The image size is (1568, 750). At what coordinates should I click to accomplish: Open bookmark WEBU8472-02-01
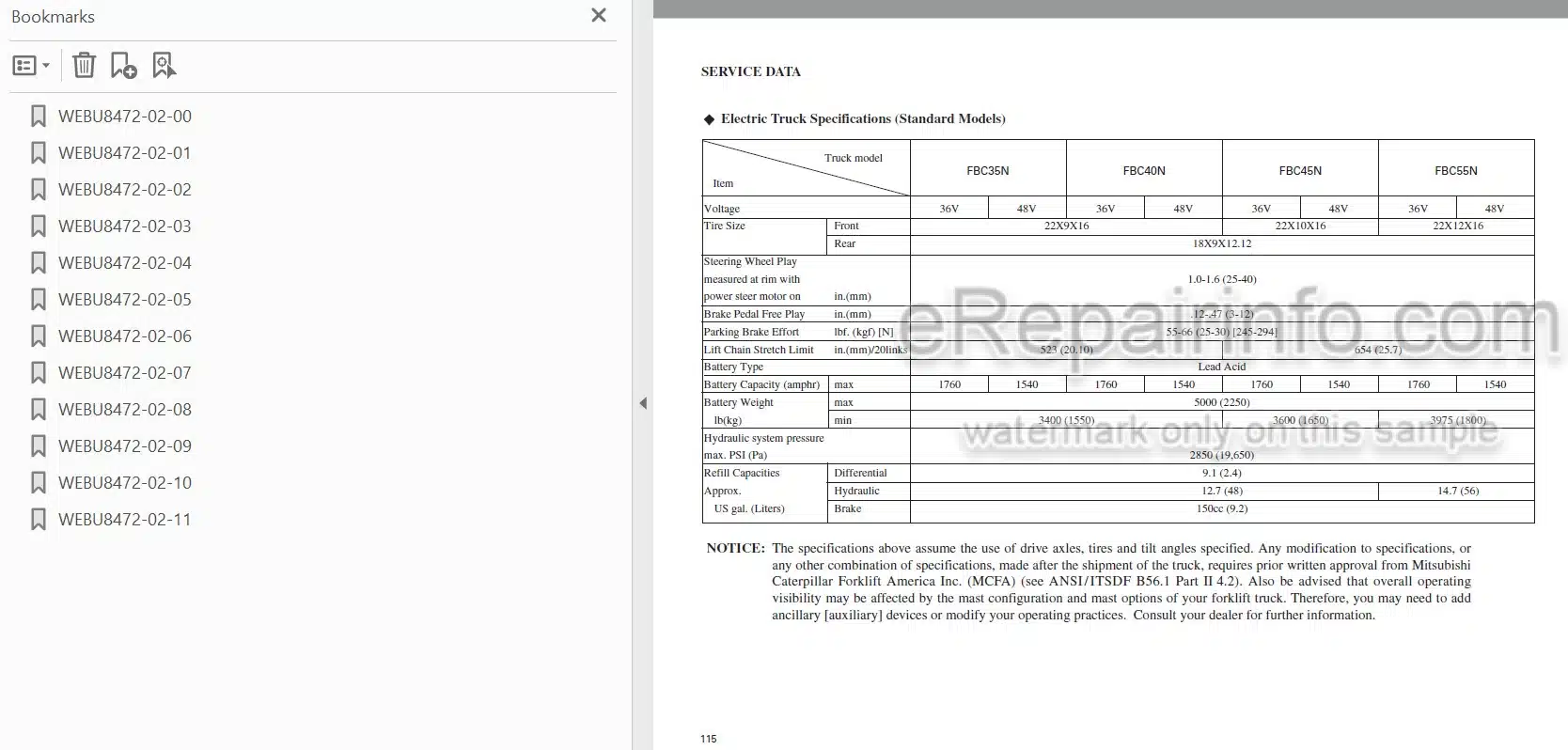pos(125,153)
